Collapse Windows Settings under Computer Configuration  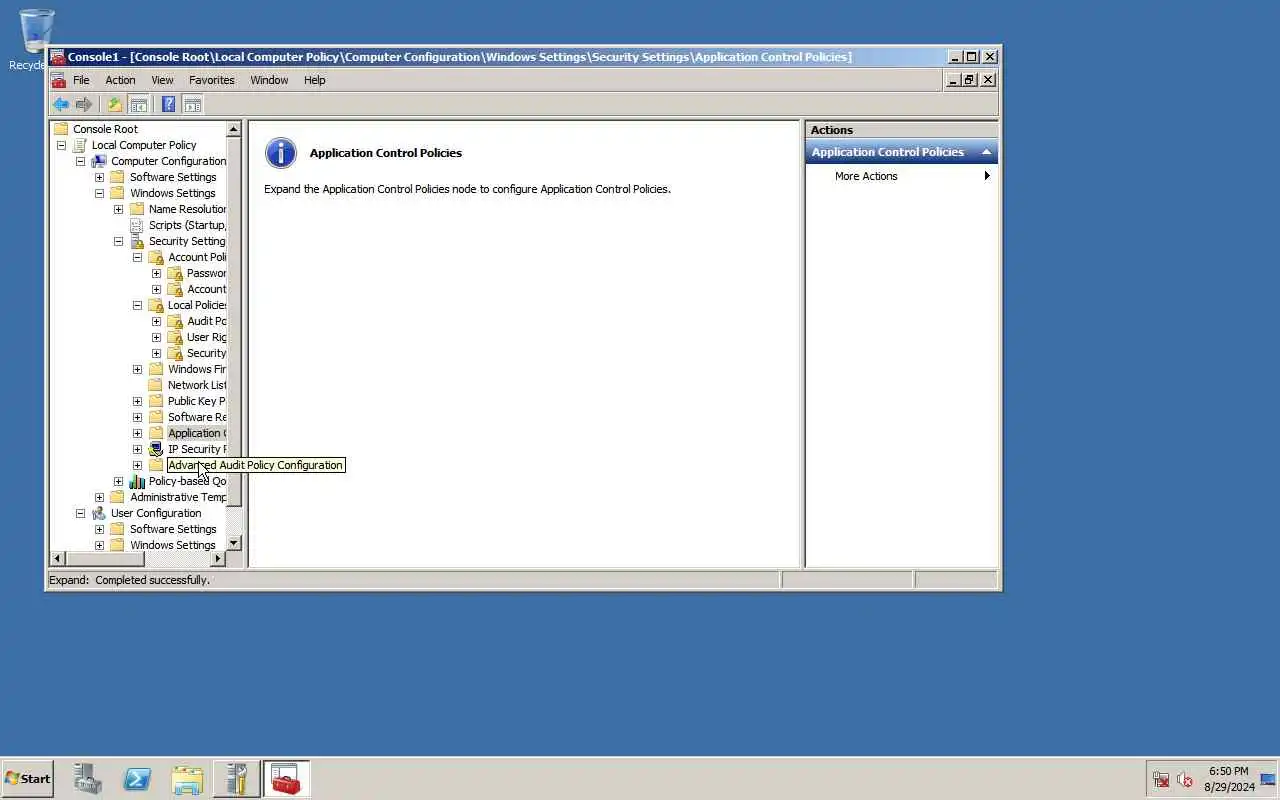point(99,193)
